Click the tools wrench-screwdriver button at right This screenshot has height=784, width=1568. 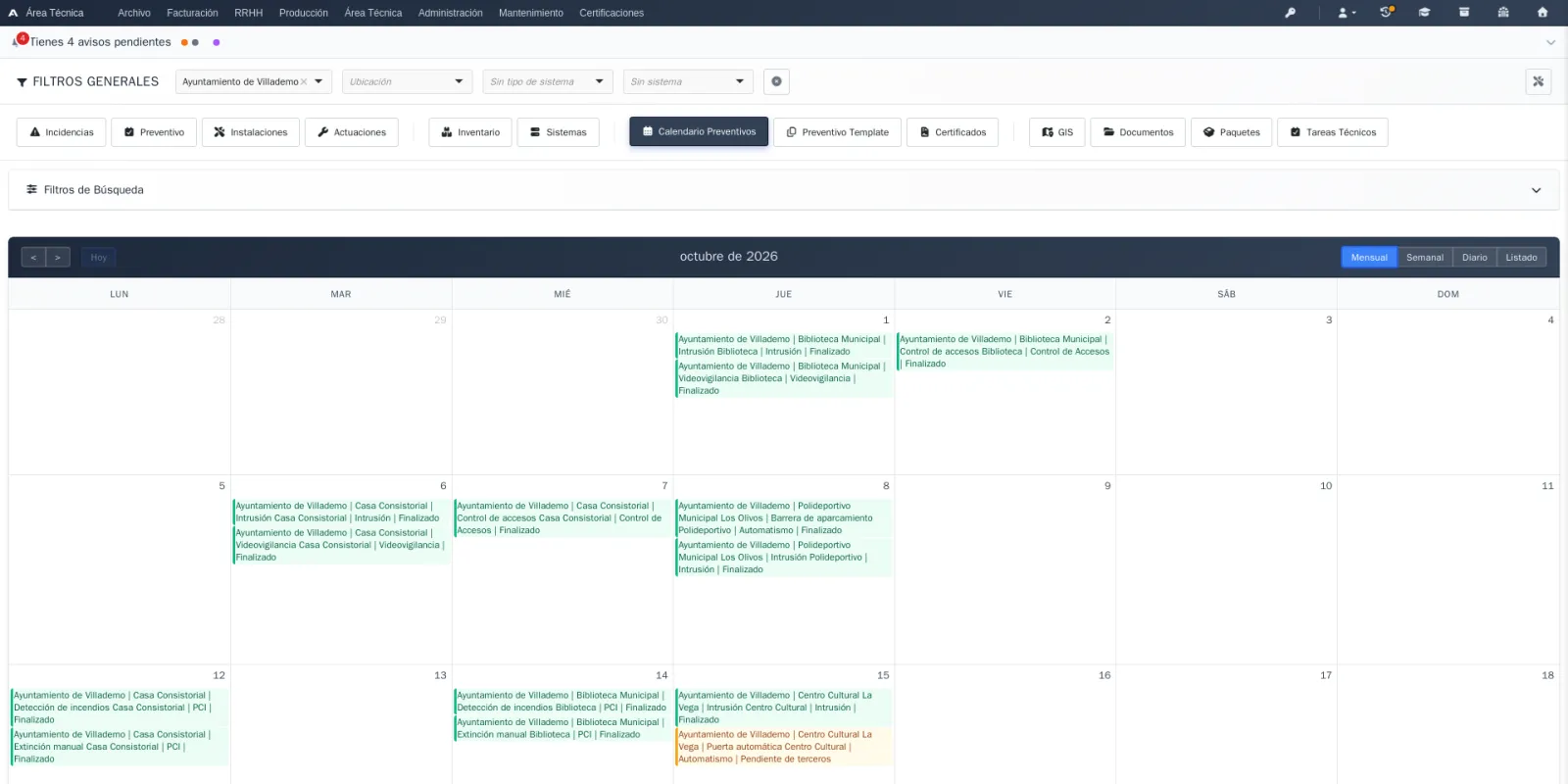coord(1538,81)
